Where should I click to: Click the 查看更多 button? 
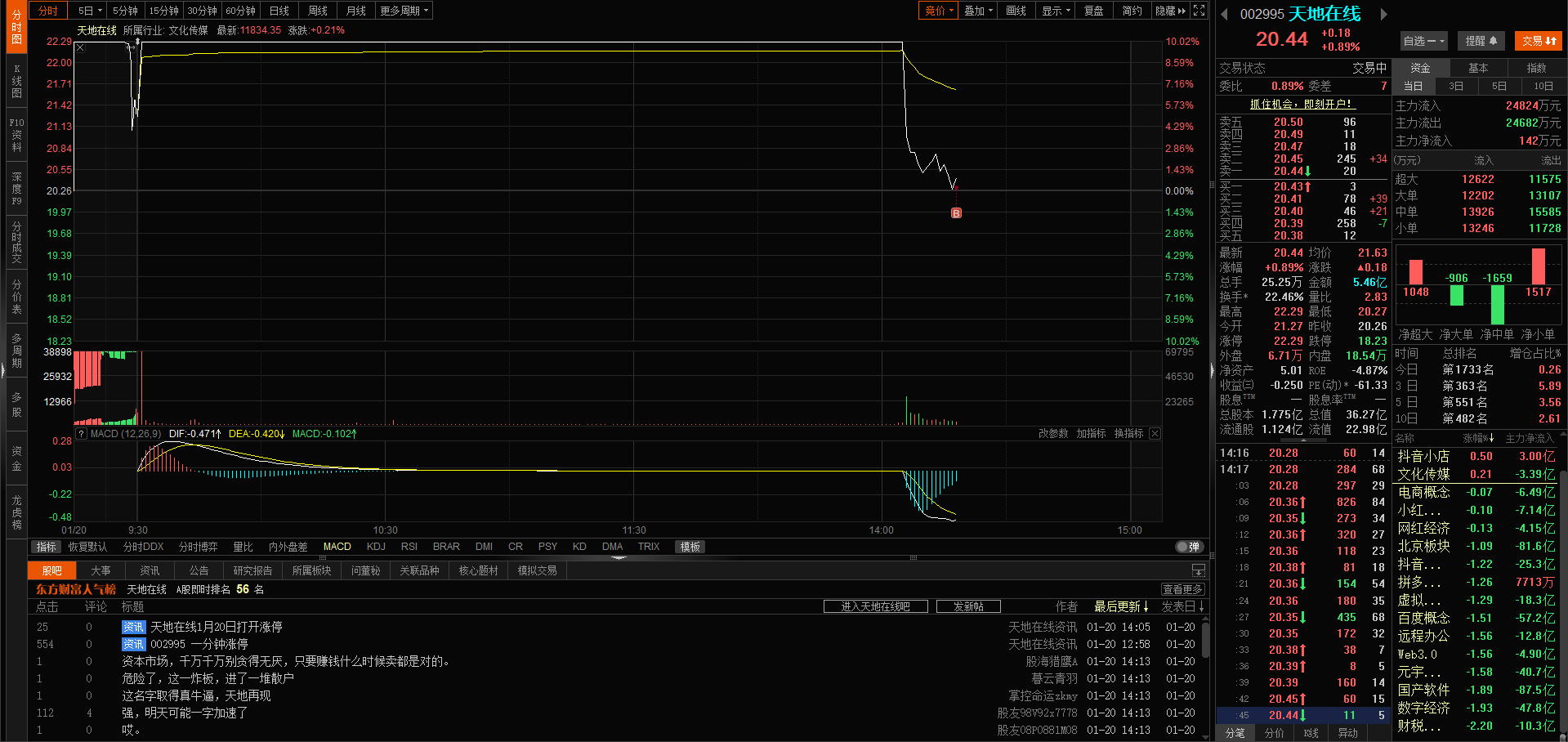pyautogui.click(x=1182, y=589)
